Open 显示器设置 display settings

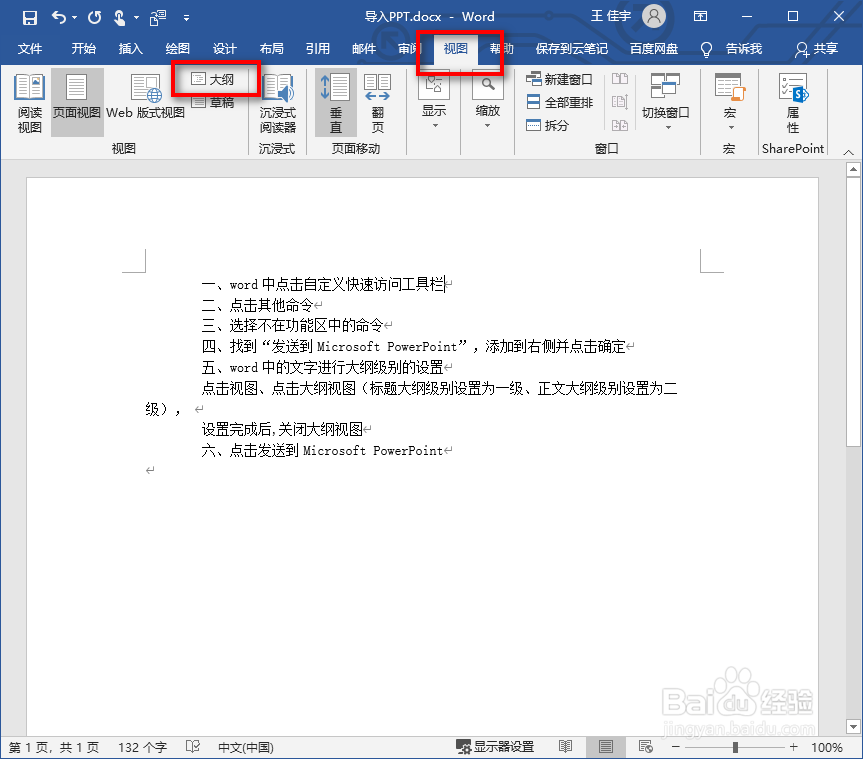(x=495, y=747)
